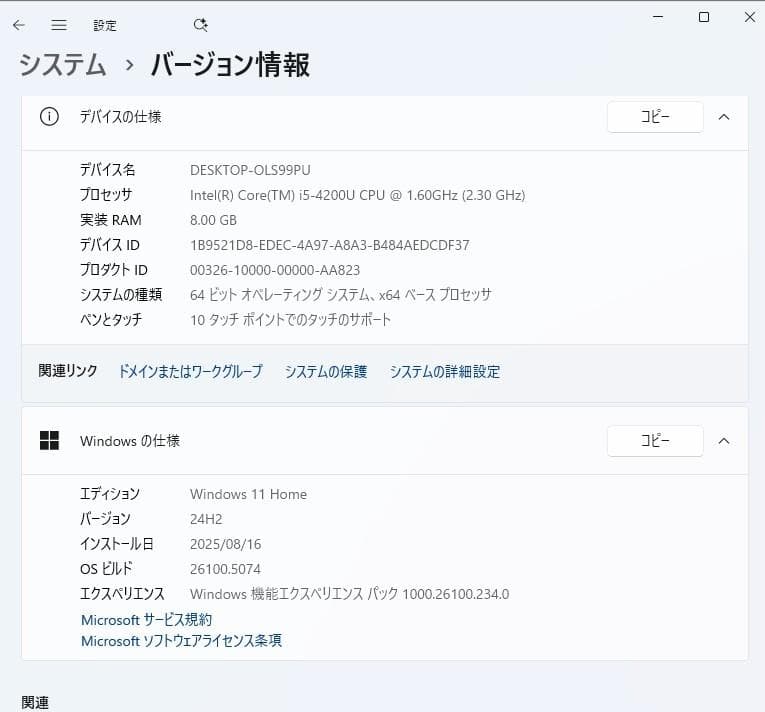Open Microsoft サービス規約 link

[146, 620]
